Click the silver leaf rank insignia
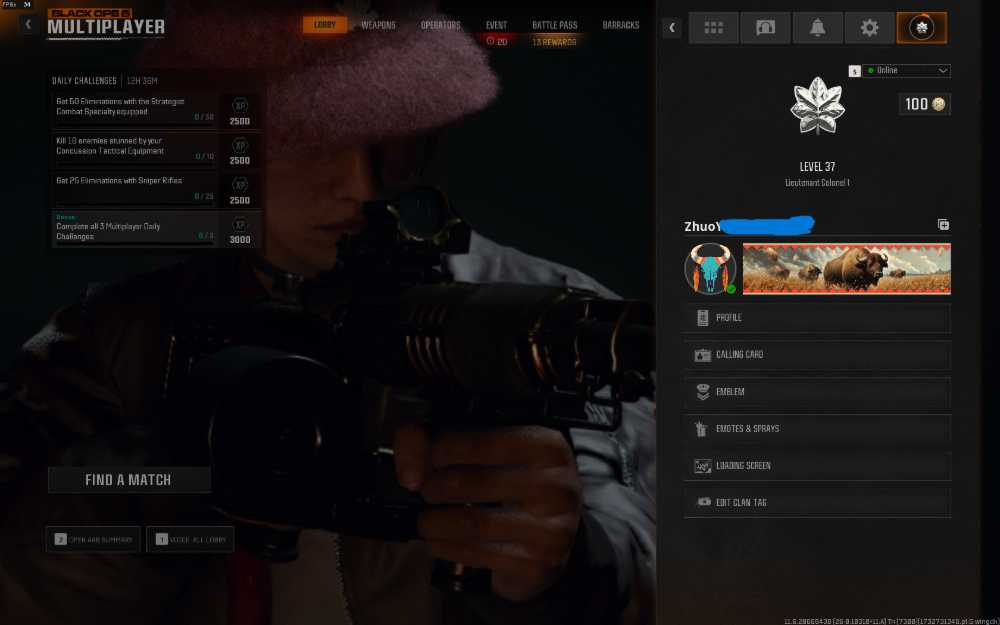The width and height of the screenshot is (1000, 625). pos(817,106)
